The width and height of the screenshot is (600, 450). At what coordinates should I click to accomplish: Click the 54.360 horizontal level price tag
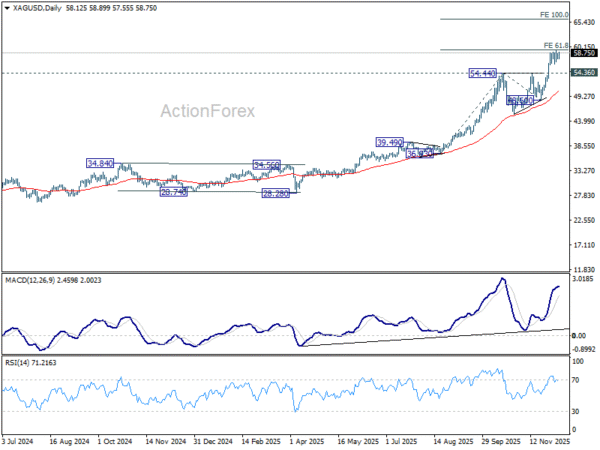(584, 72)
